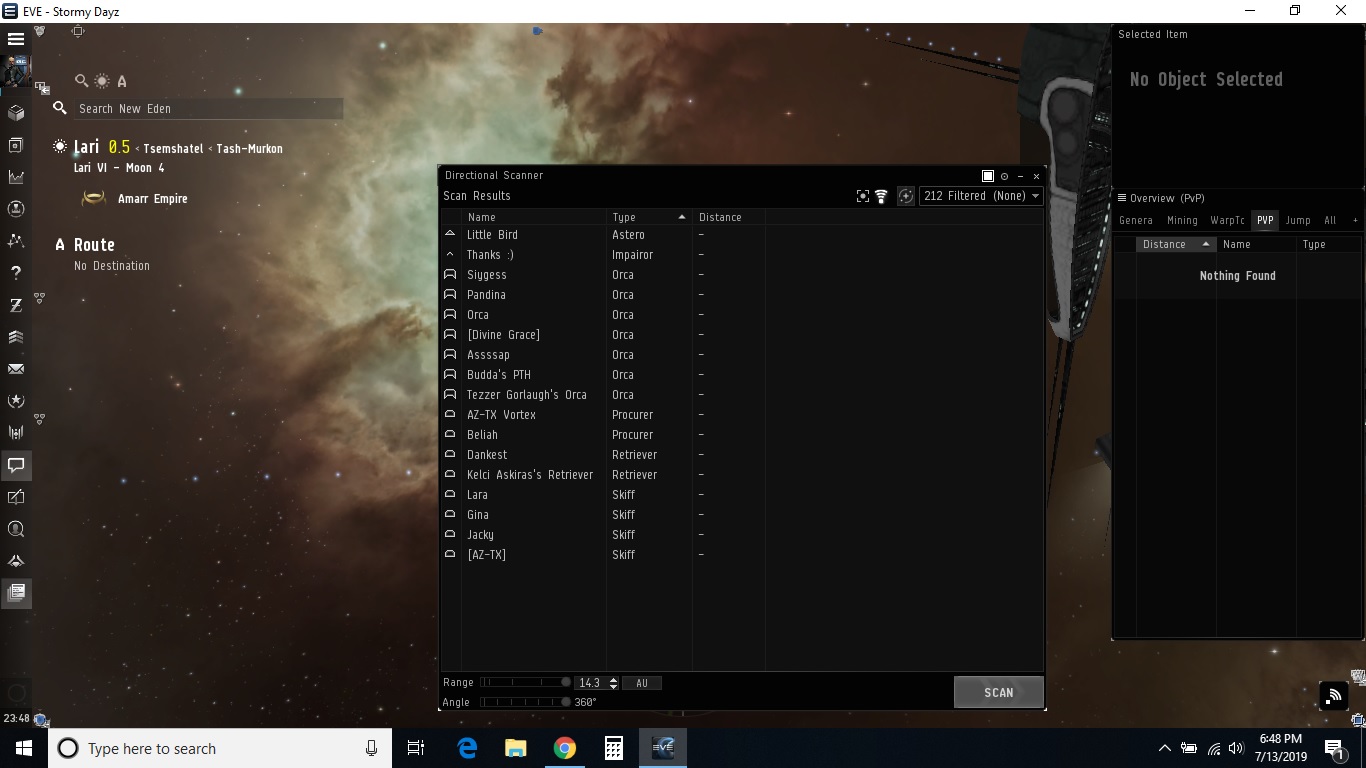Toggle the scan cone wifi-style icon
This screenshot has width=1366, height=768.
pos(881,196)
